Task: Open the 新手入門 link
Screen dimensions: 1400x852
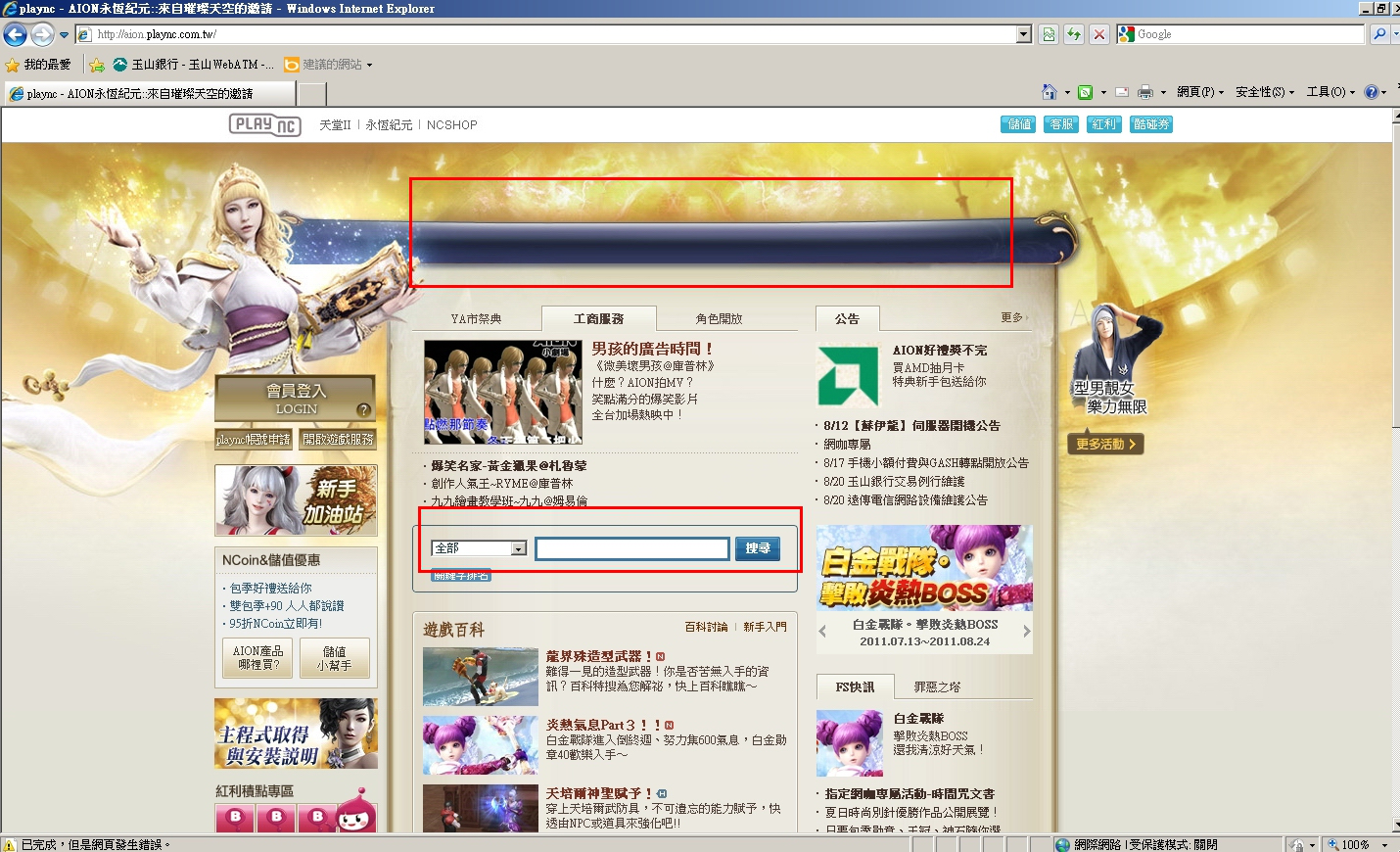Action: [x=765, y=627]
